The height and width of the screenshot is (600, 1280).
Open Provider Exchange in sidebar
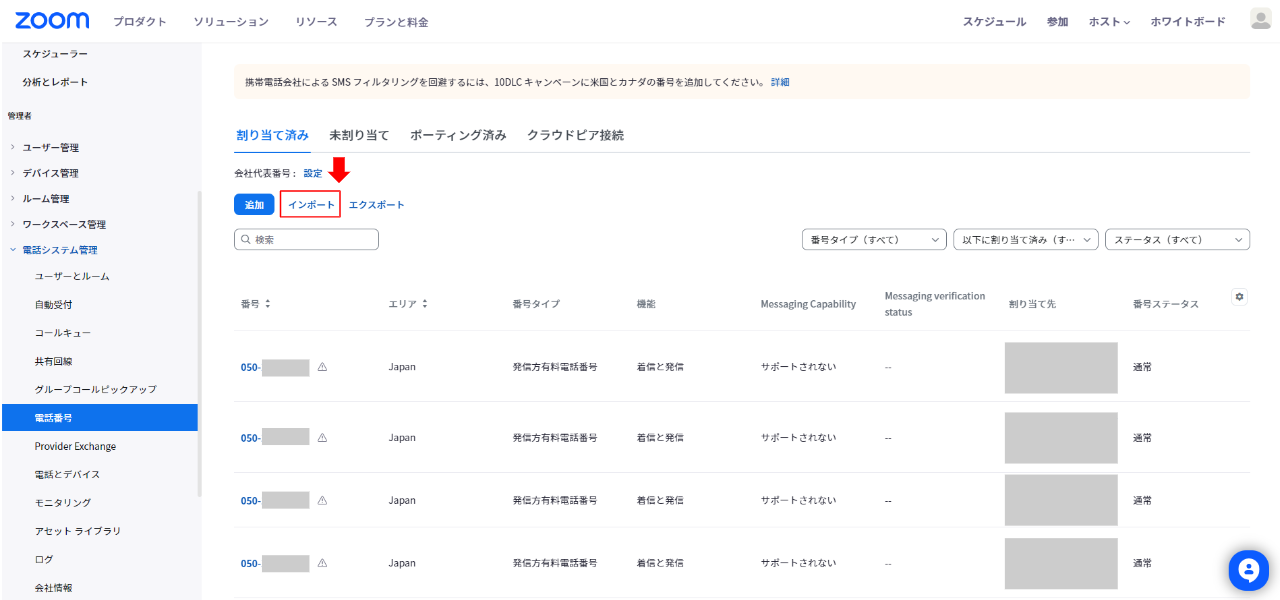[75, 446]
